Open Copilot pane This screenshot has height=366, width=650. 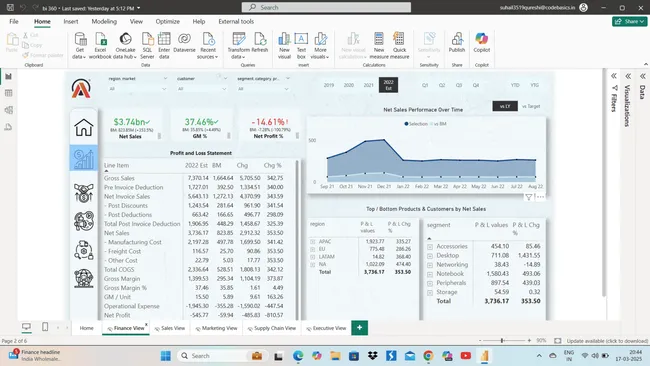pyautogui.click(x=482, y=43)
